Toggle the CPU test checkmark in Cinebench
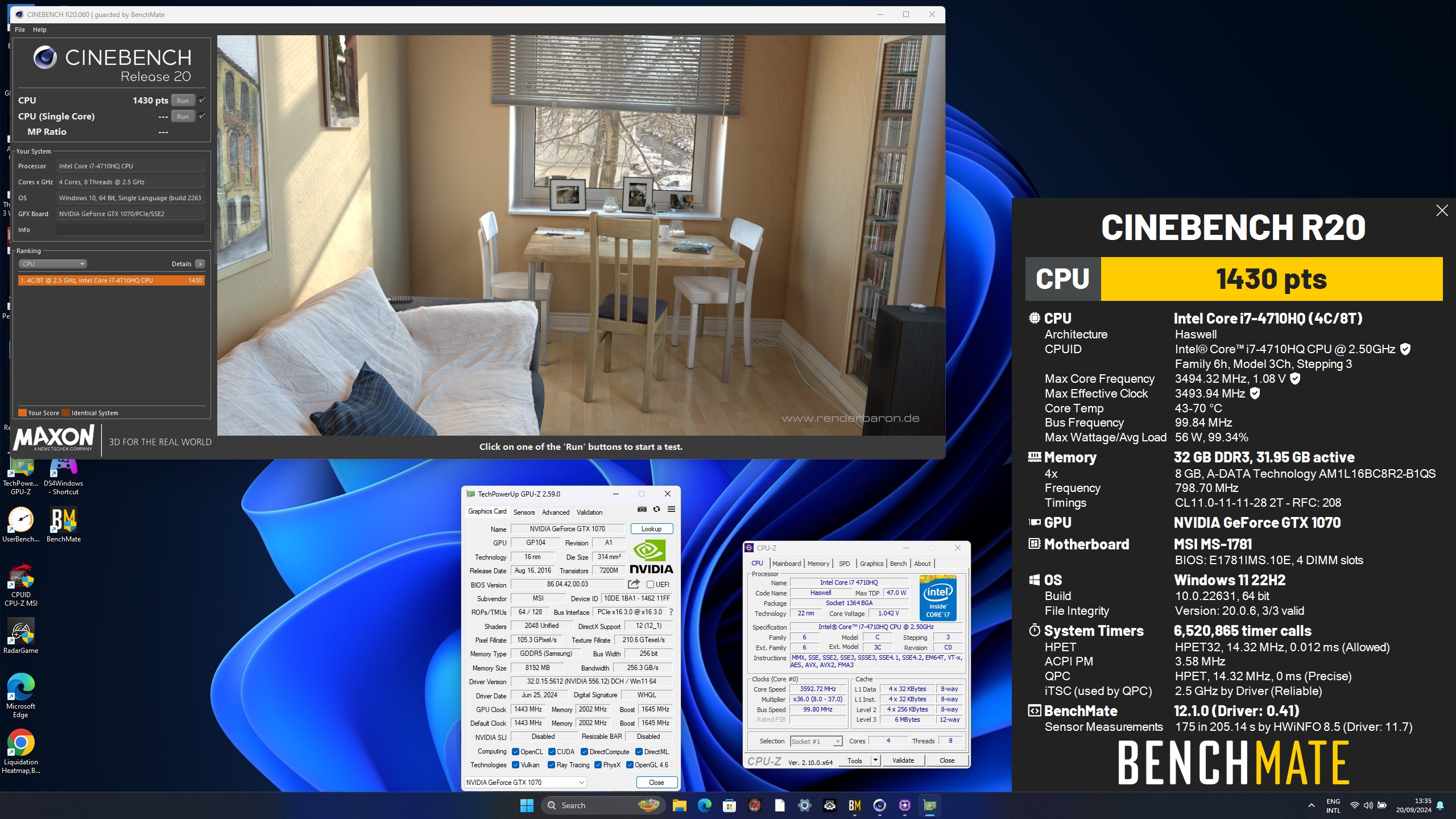The height and width of the screenshot is (819, 1456). point(202,100)
